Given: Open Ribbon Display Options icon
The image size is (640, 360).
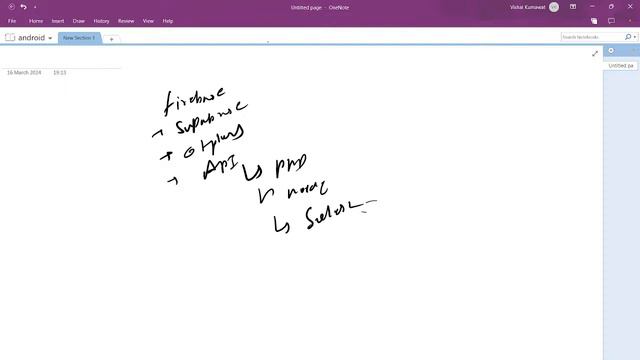Looking at the screenshot, I should [573, 7].
